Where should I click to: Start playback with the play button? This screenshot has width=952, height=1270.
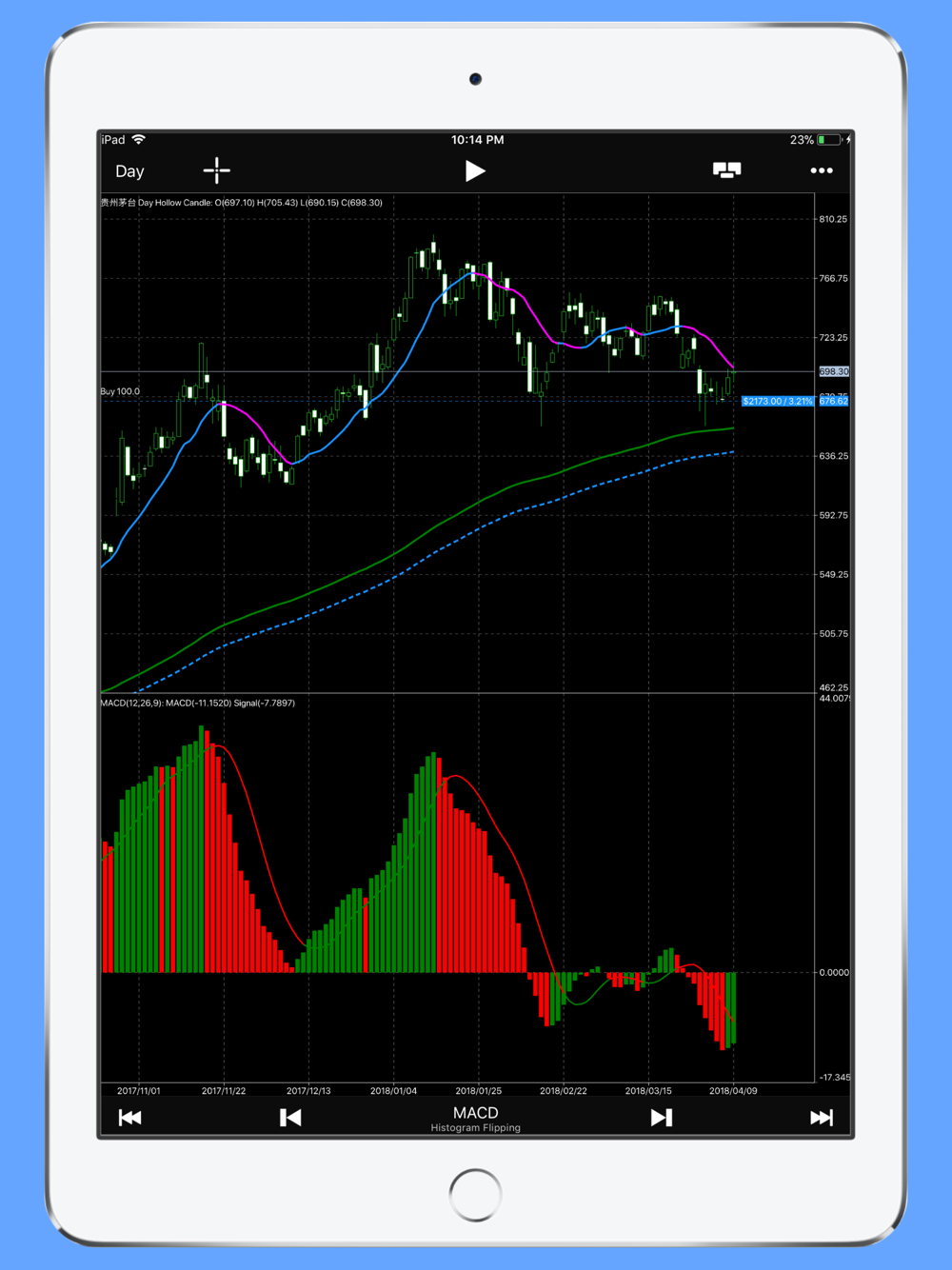[475, 170]
